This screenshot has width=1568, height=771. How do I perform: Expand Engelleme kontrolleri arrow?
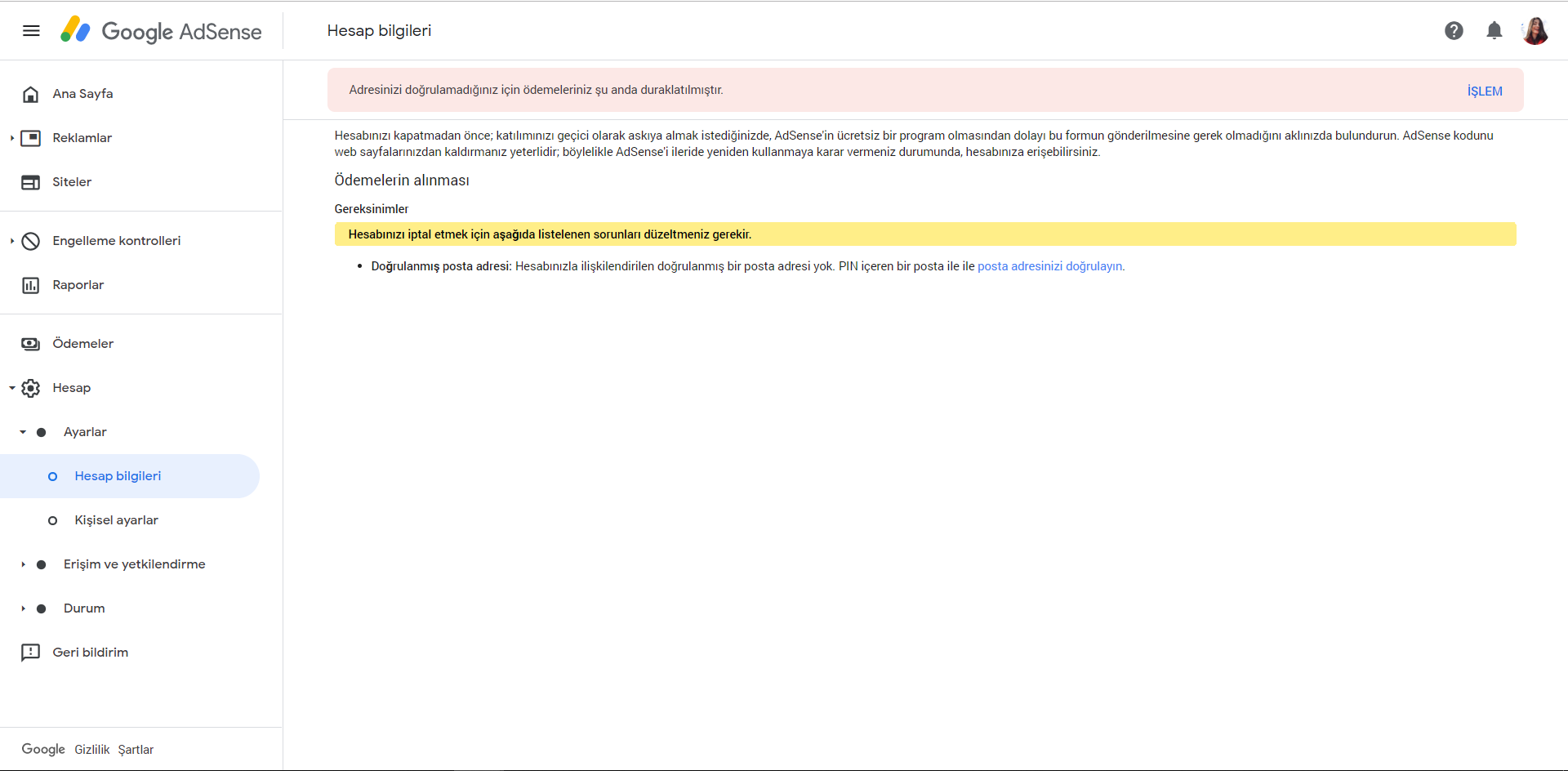(11, 241)
